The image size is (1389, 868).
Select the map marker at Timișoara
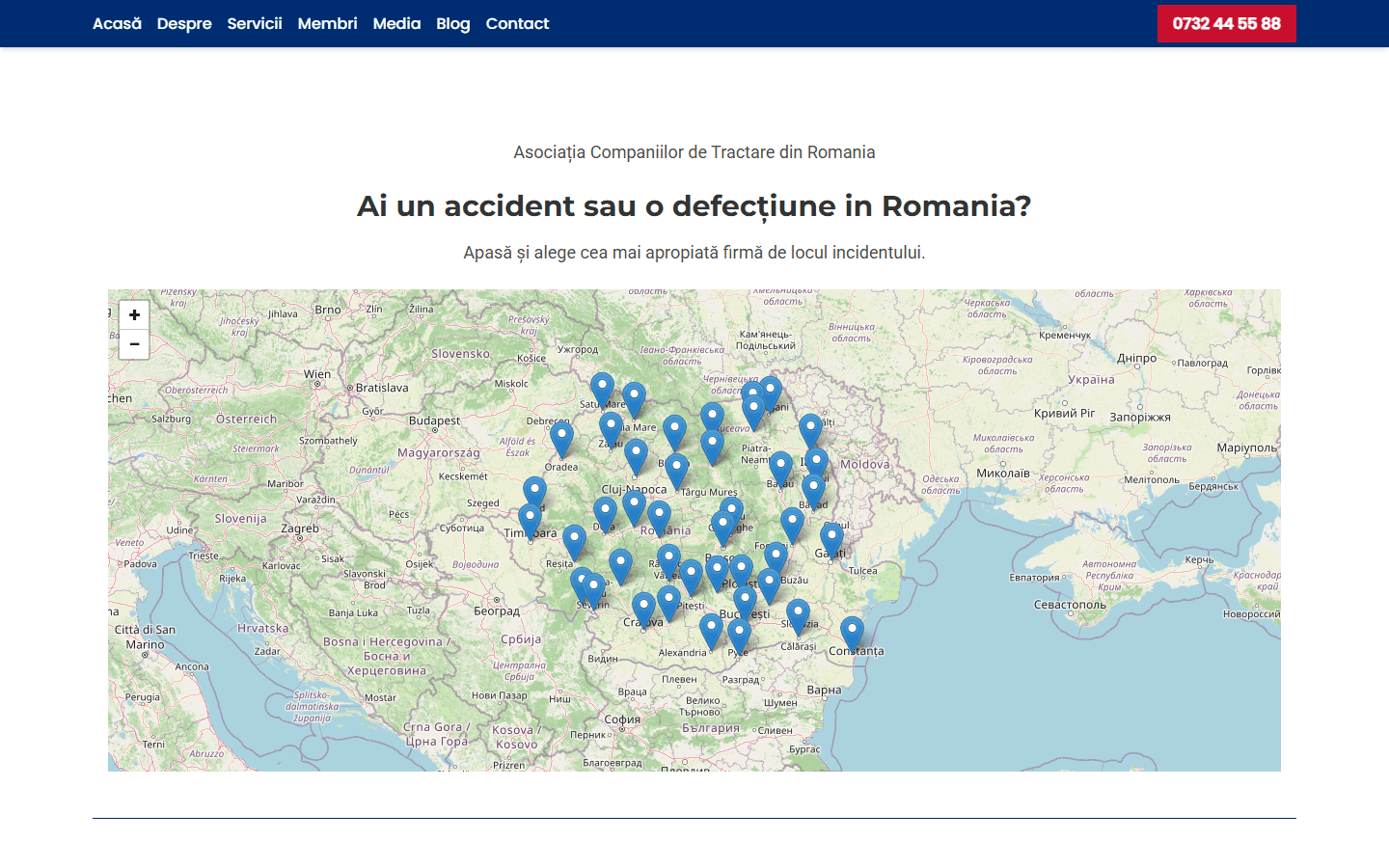[530, 521]
